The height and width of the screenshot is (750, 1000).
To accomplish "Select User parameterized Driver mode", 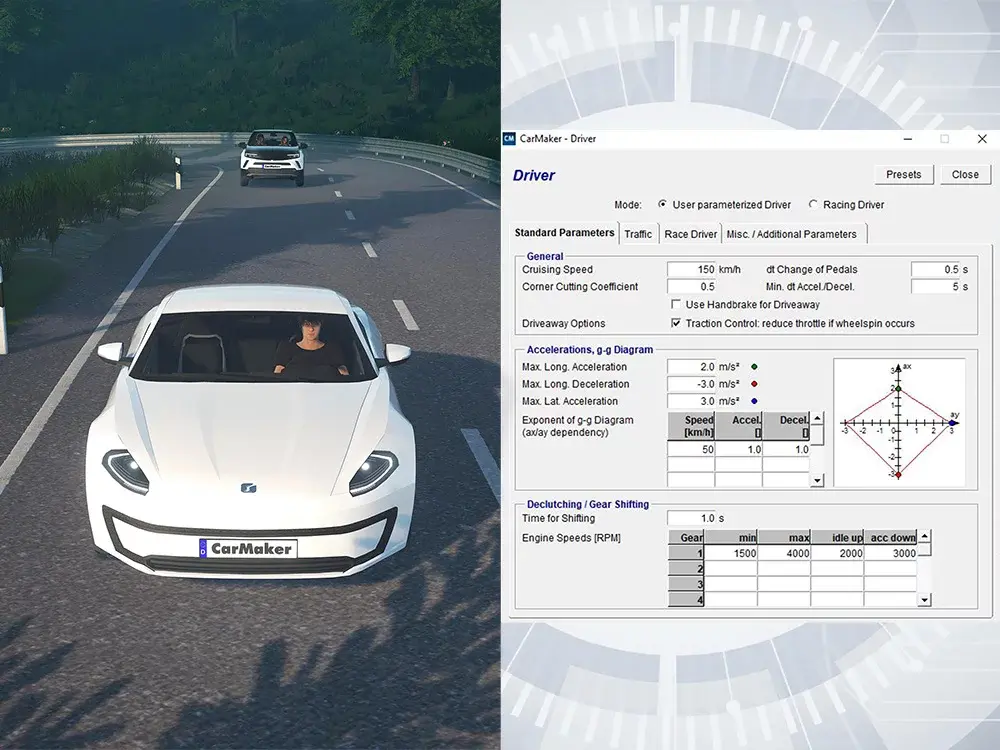I will pos(661,205).
